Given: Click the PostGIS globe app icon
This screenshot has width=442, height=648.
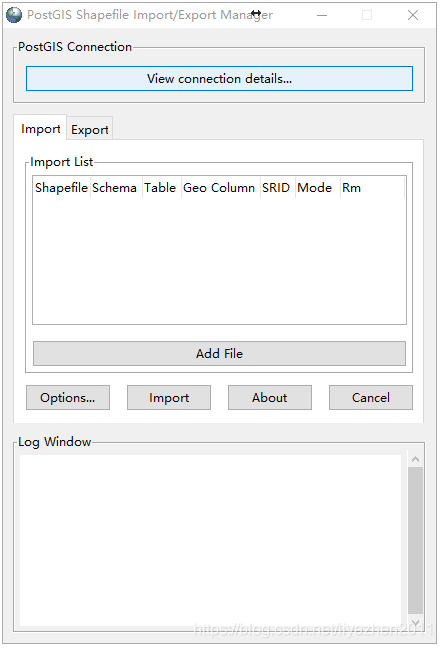Looking at the screenshot, I should coord(14,15).
